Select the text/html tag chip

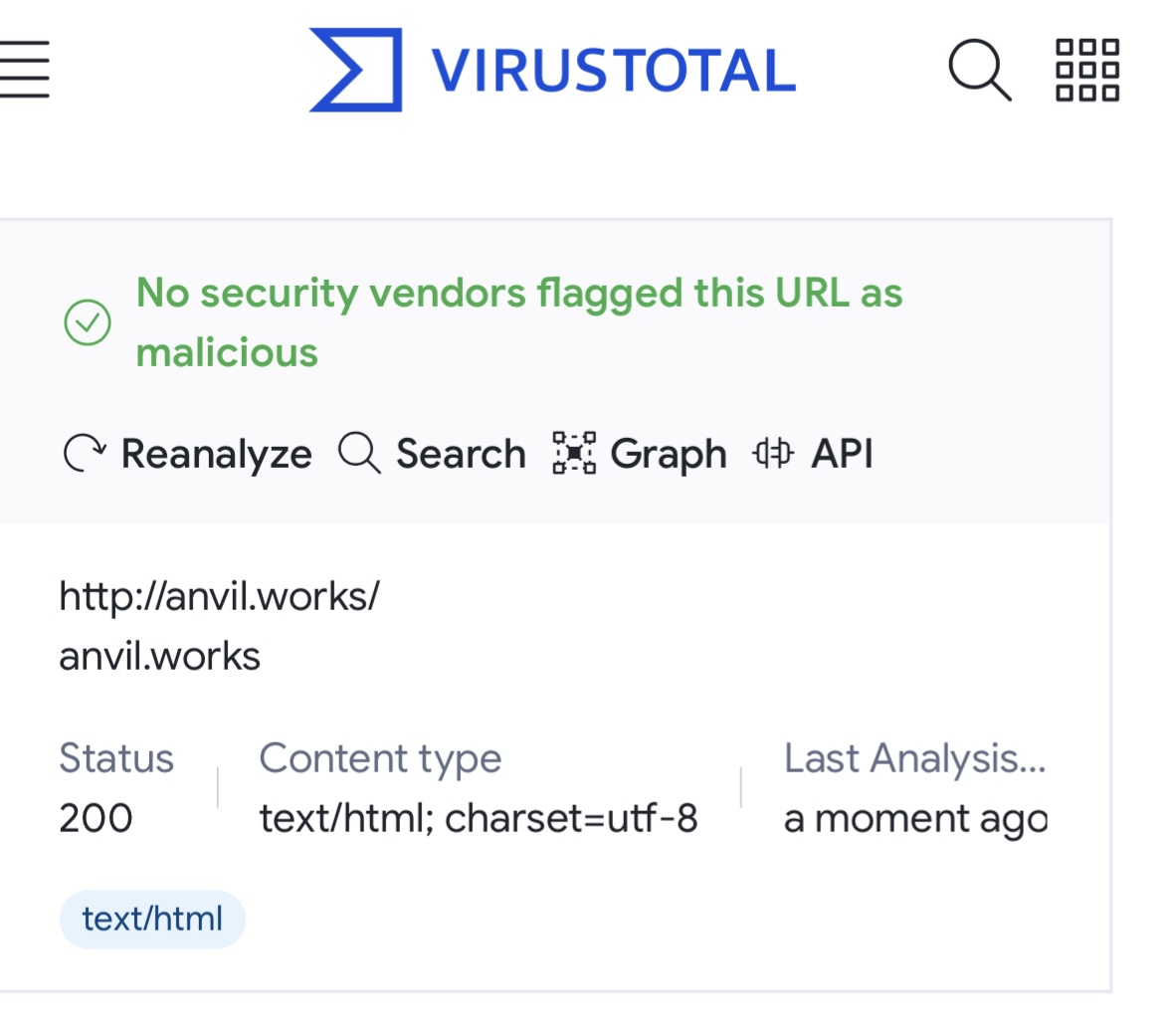tap(152, 920)
